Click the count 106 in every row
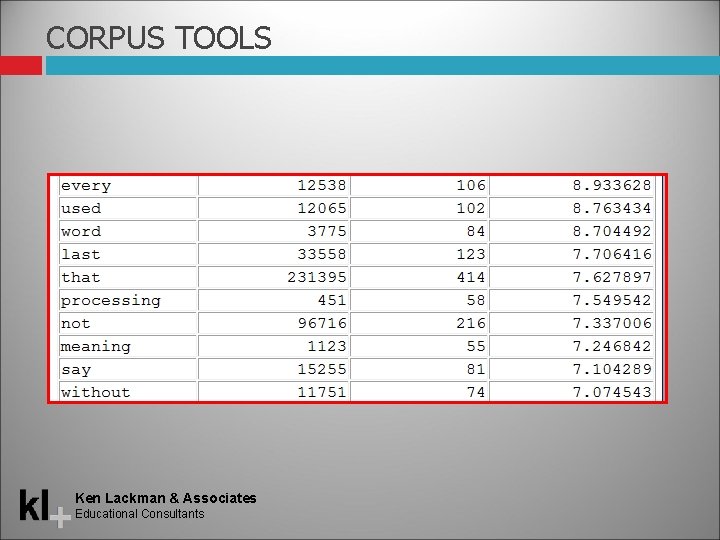Image resolution: width=720 pixels, height=540 pixels. (471, 185)
